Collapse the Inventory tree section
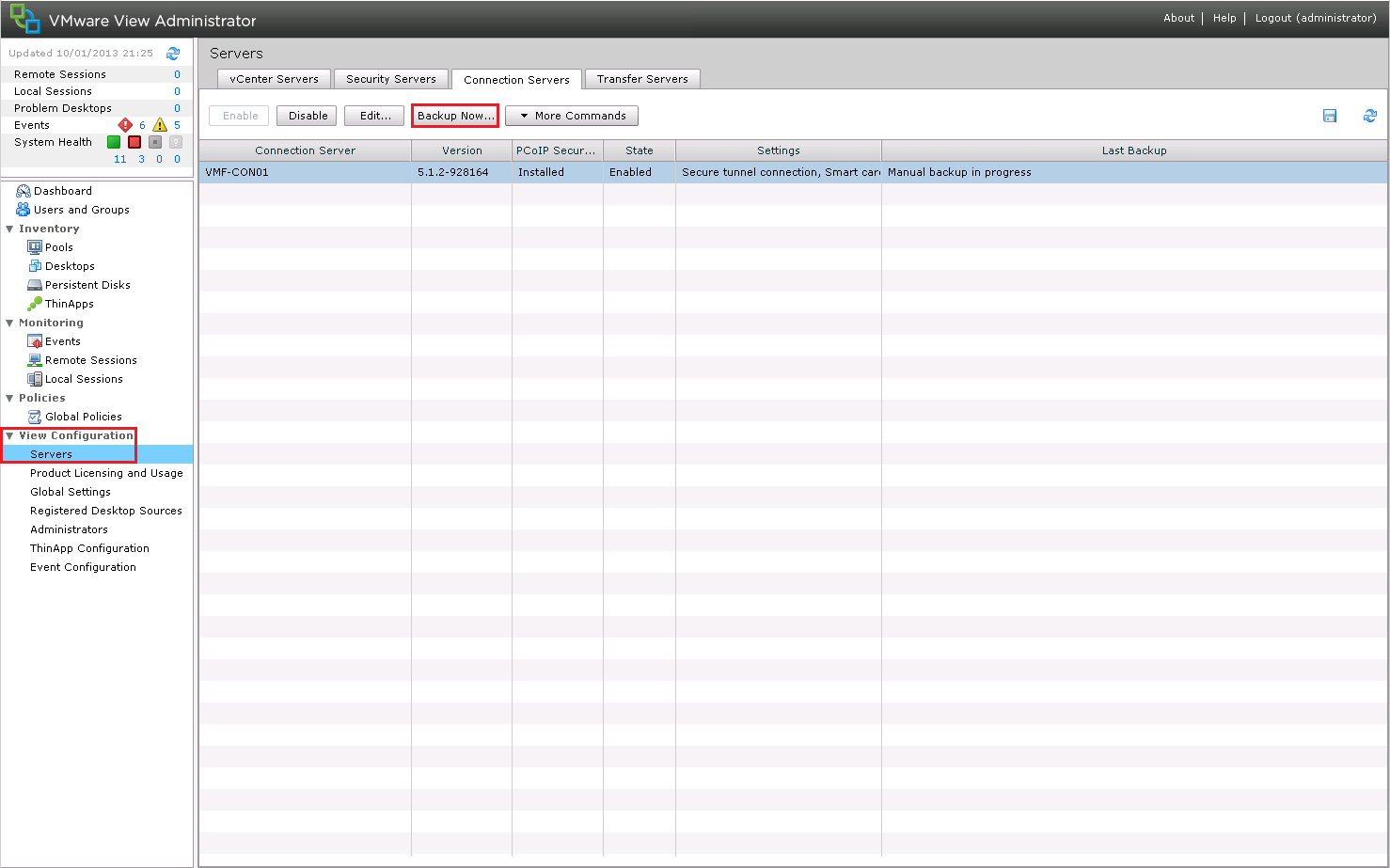This screenshot has height=868, width=1390. click(x=9, y=229)
